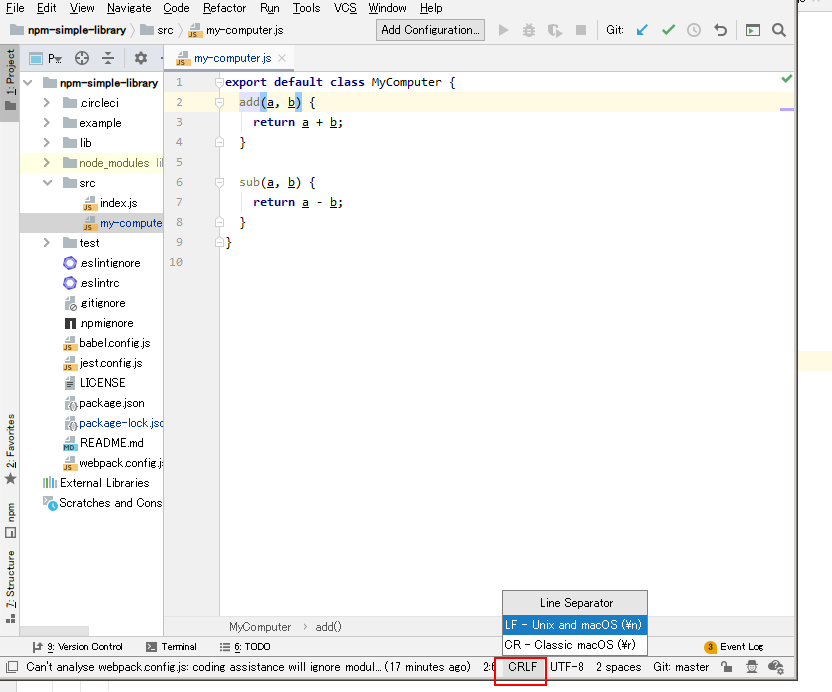Expand the node_modules folder

pyautogui.click(x=47, y=163)
